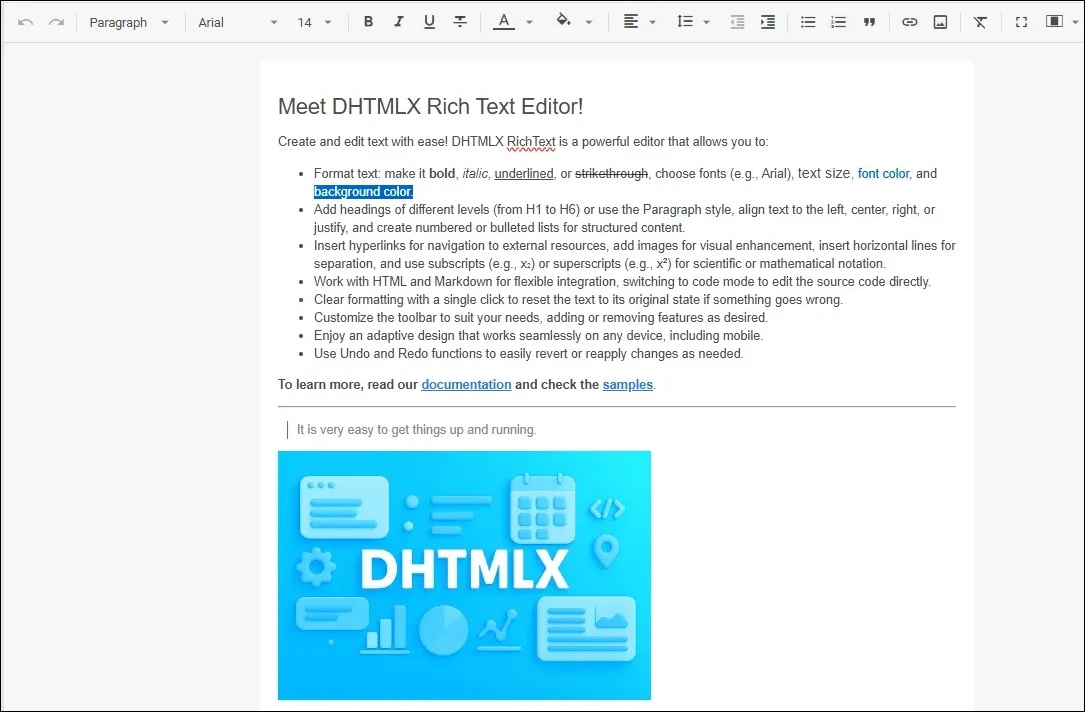Click the heading 'Meet DHTMLX Rich Text Editor!'
The image size is (1085, 712).
[x=430, y=107]
